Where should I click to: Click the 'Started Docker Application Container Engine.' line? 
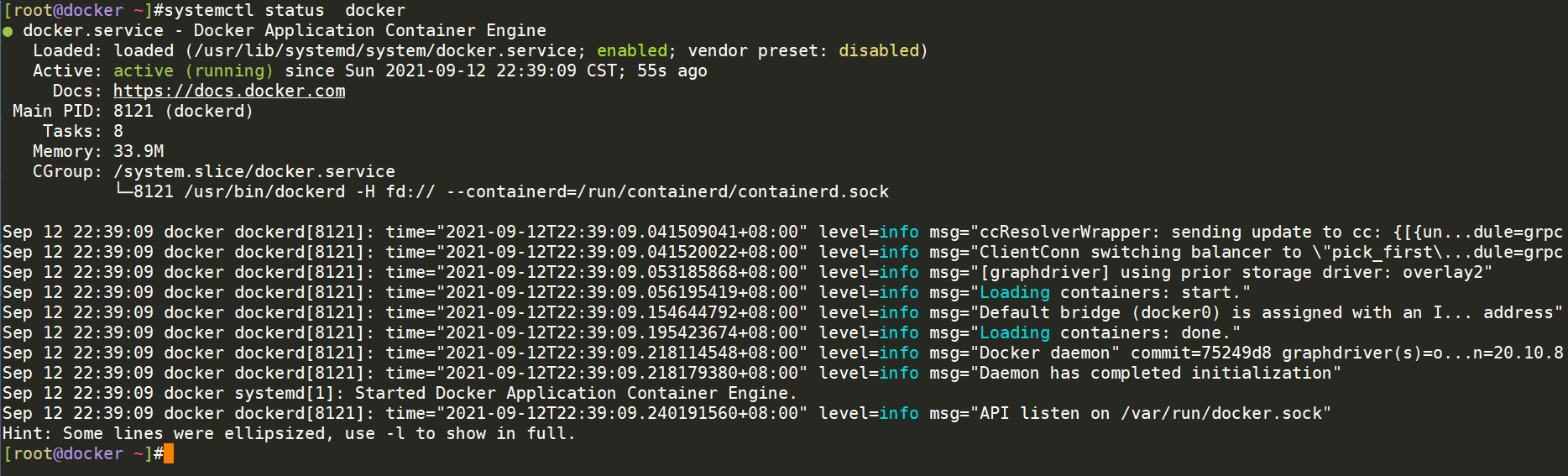coord(576,393)
